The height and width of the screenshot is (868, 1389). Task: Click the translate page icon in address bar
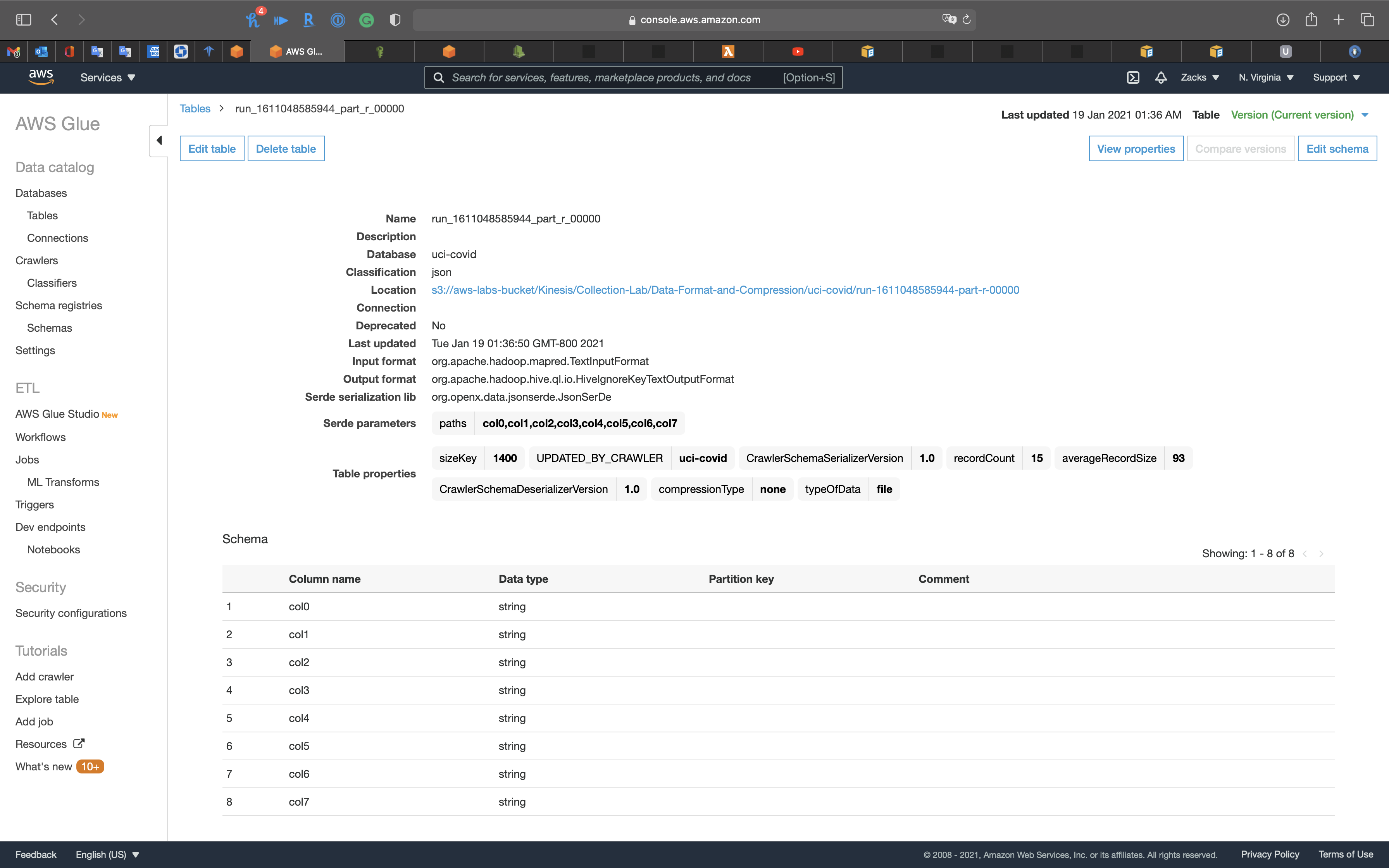[x=949, y=19]
